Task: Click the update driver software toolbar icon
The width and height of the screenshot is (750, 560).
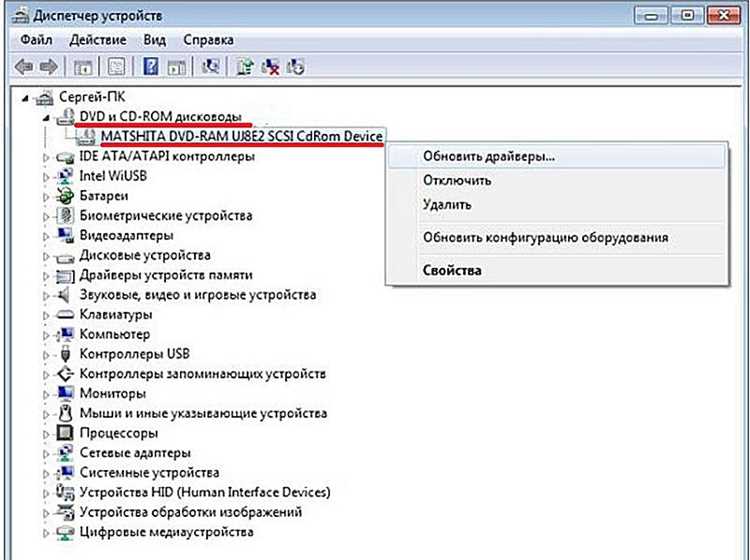Action: tap(245, 66)
